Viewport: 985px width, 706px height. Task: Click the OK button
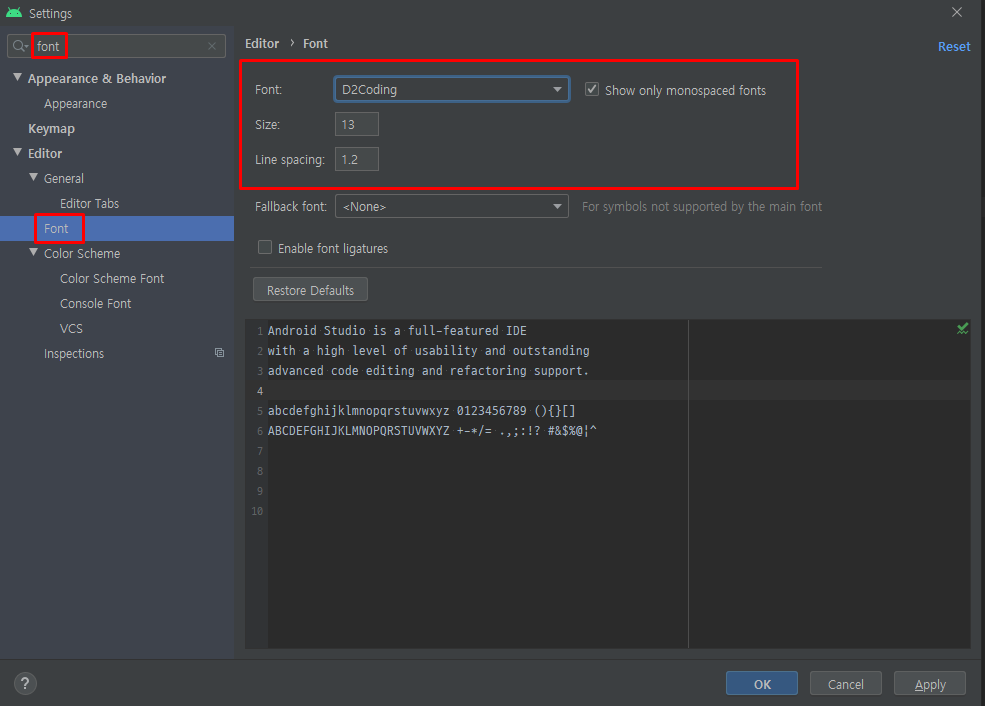tap(762, 683)
